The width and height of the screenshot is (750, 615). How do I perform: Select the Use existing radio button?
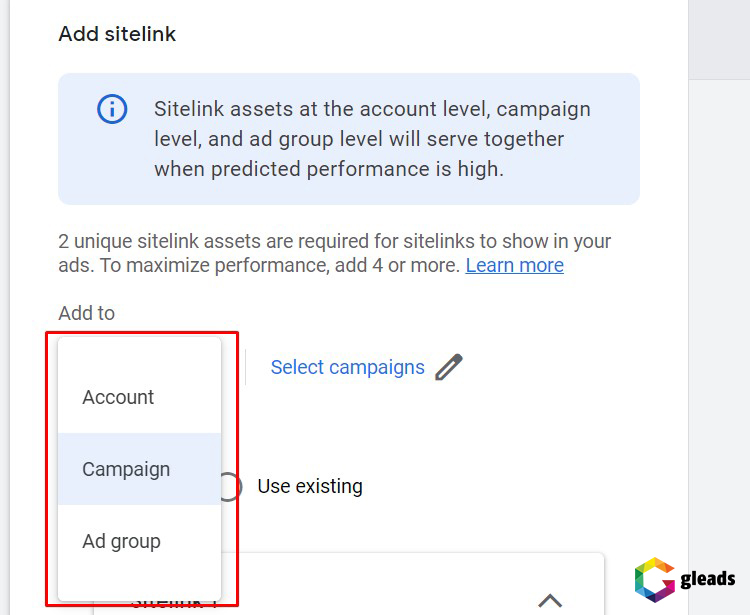pos(230,487)
